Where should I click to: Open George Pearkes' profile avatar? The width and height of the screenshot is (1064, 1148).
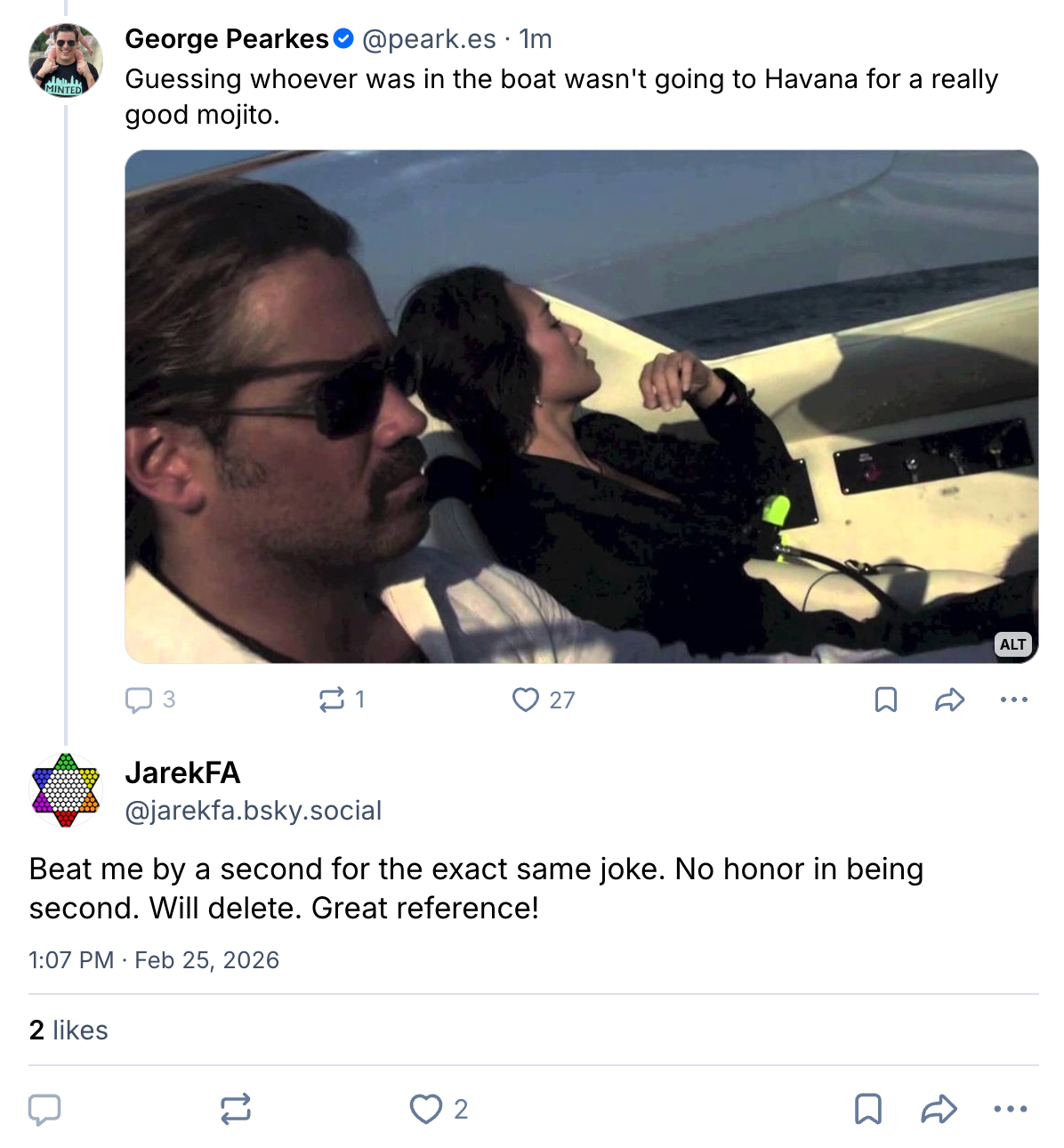66,61
